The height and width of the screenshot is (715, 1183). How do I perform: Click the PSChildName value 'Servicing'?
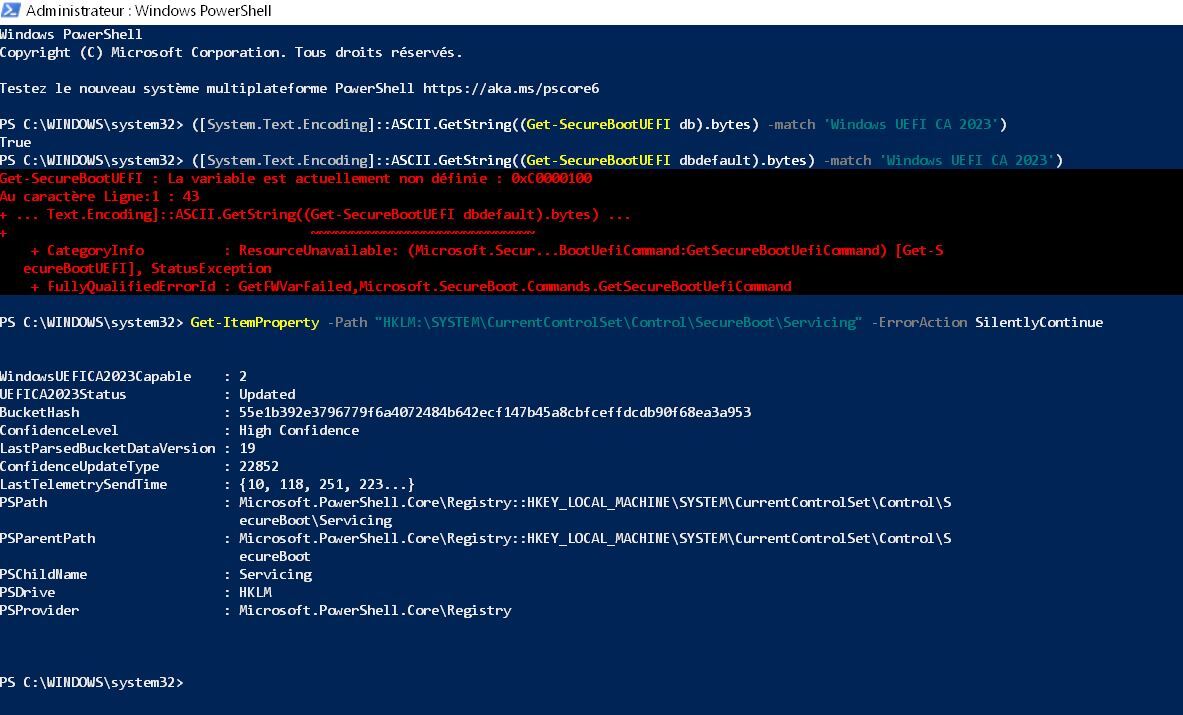275,575
